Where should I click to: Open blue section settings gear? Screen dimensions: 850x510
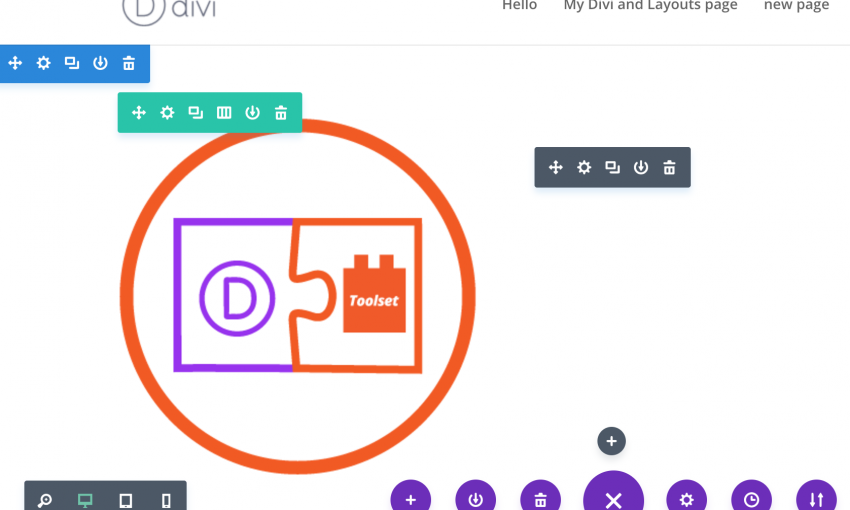(x=43, y=63)
